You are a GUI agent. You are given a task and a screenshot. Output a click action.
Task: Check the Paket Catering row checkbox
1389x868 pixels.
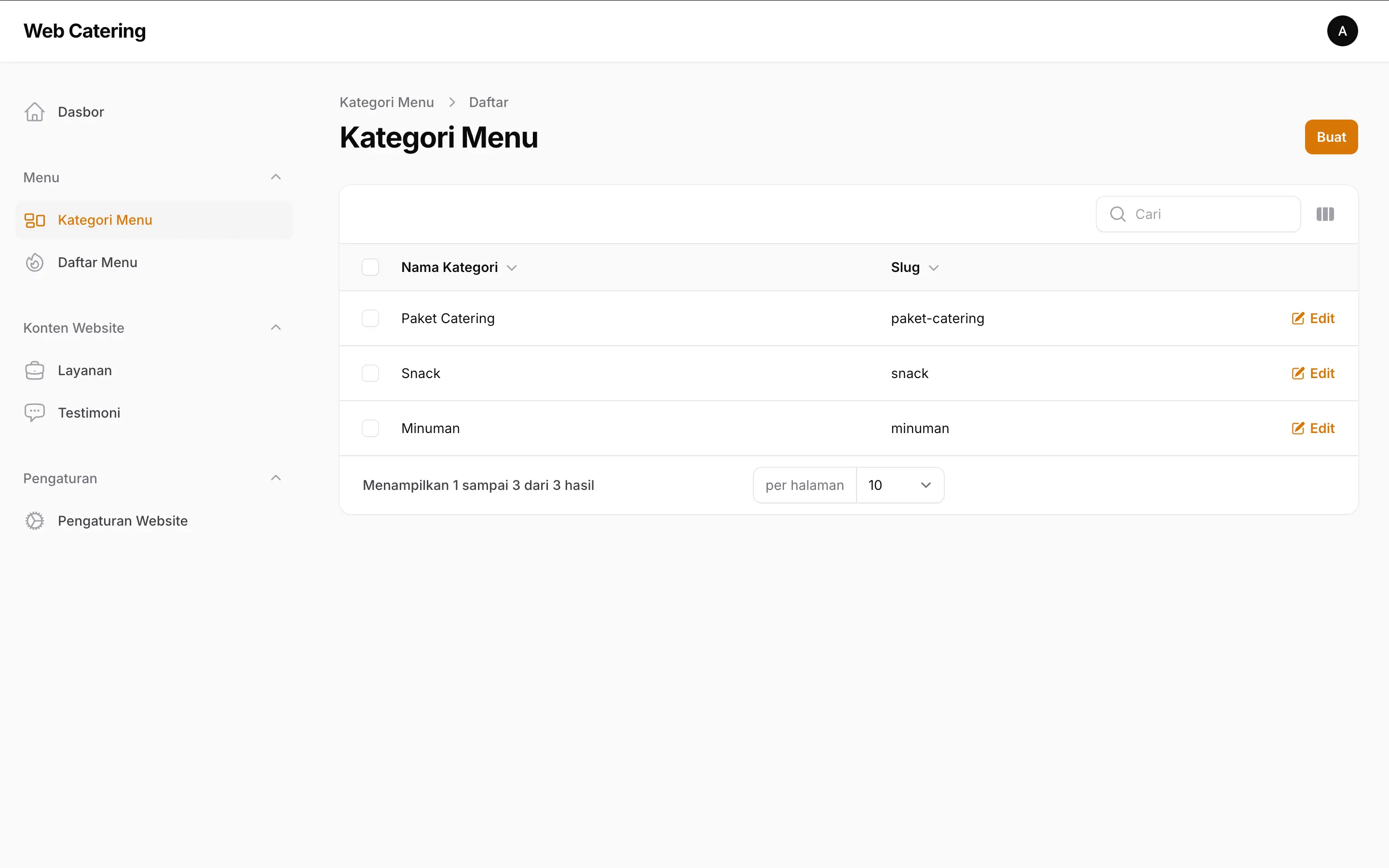click(370, 319)
